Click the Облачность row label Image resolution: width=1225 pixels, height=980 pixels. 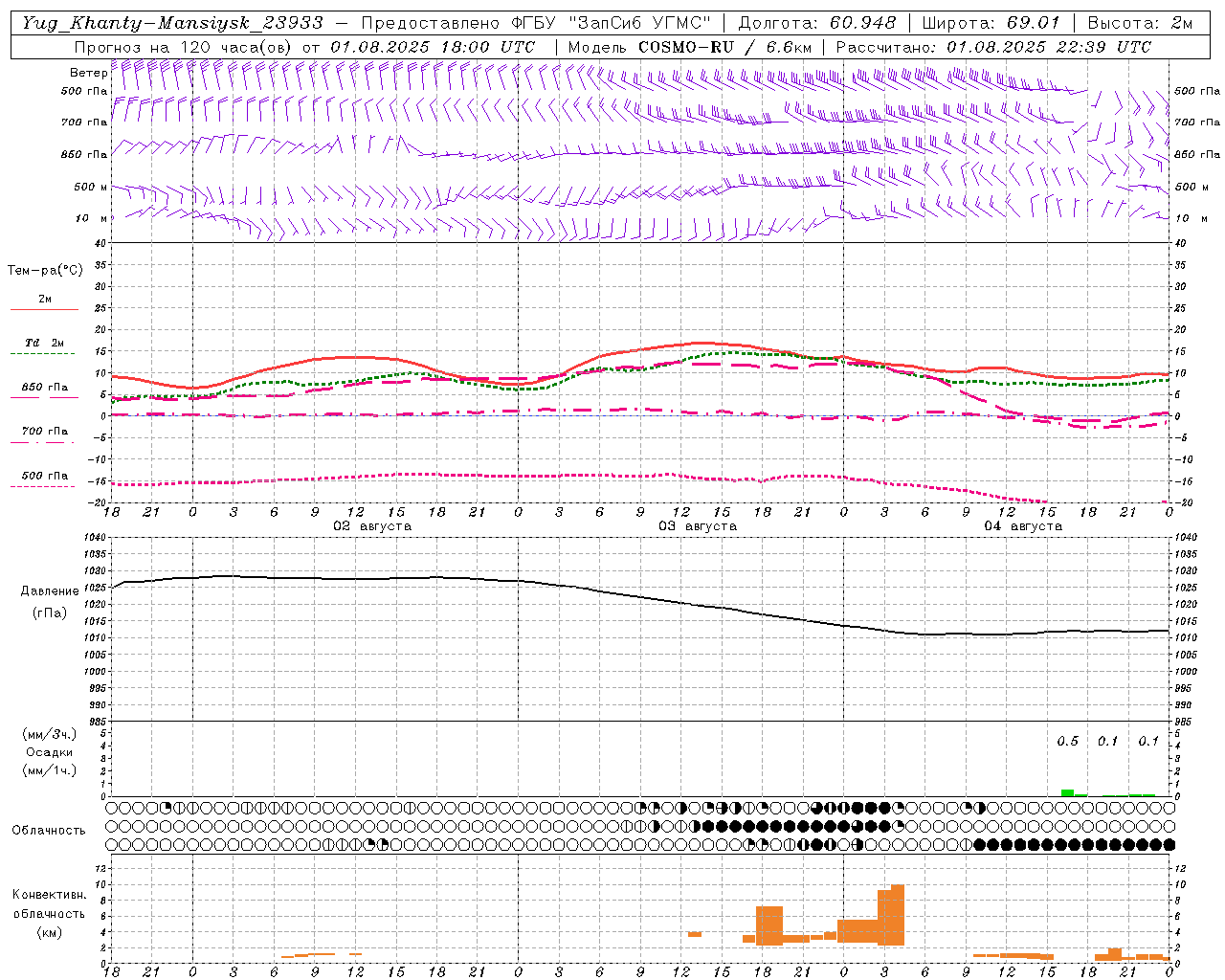[x=49, y=830]
